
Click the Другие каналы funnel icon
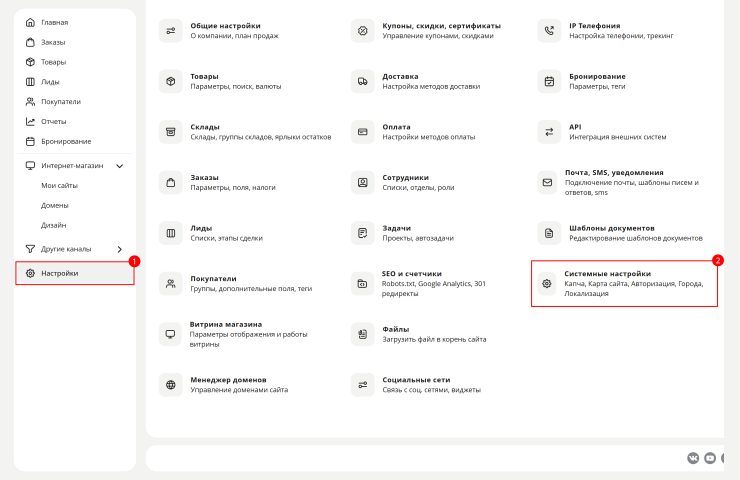pyautogui.click(x=30, y=249)
